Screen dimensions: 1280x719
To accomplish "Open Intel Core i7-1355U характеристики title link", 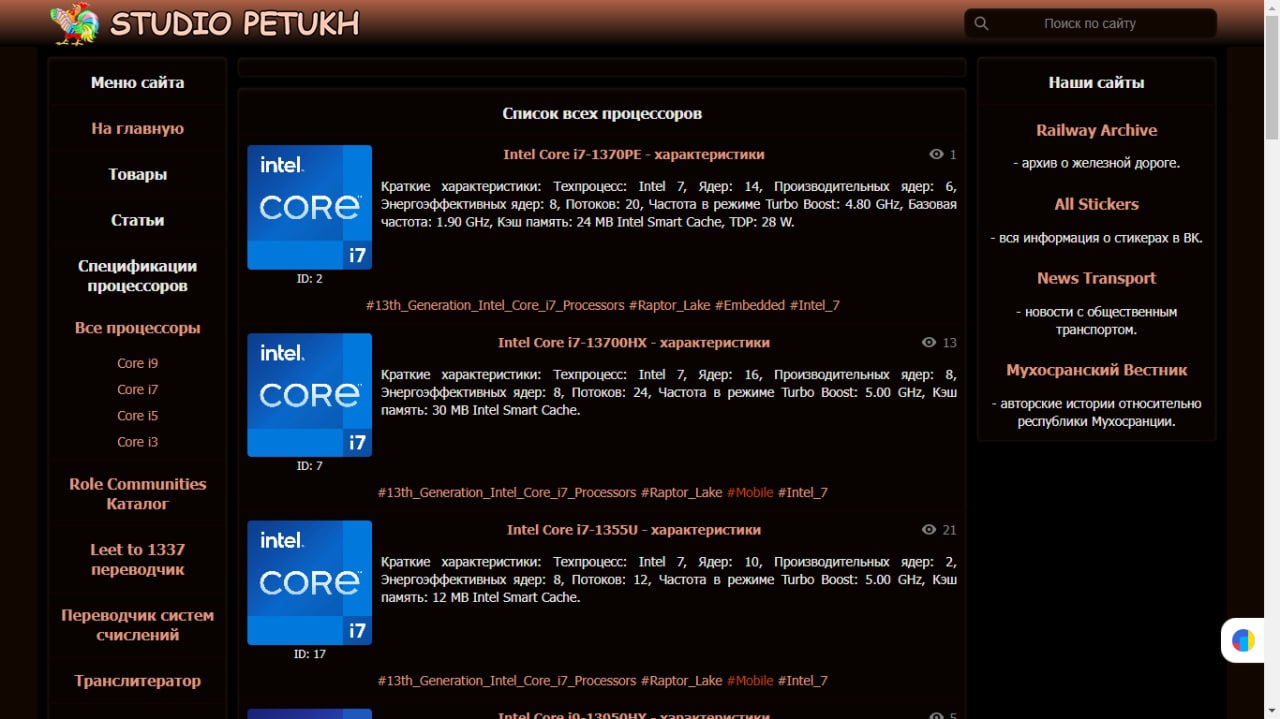I will coord(634,530).
